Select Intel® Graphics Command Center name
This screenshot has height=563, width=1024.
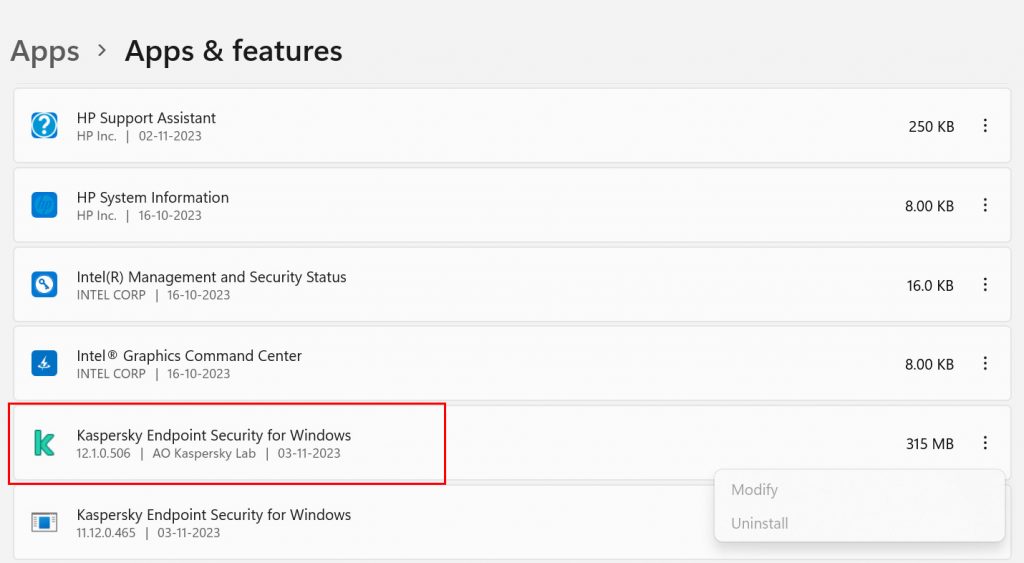click(x=189, y=356)
